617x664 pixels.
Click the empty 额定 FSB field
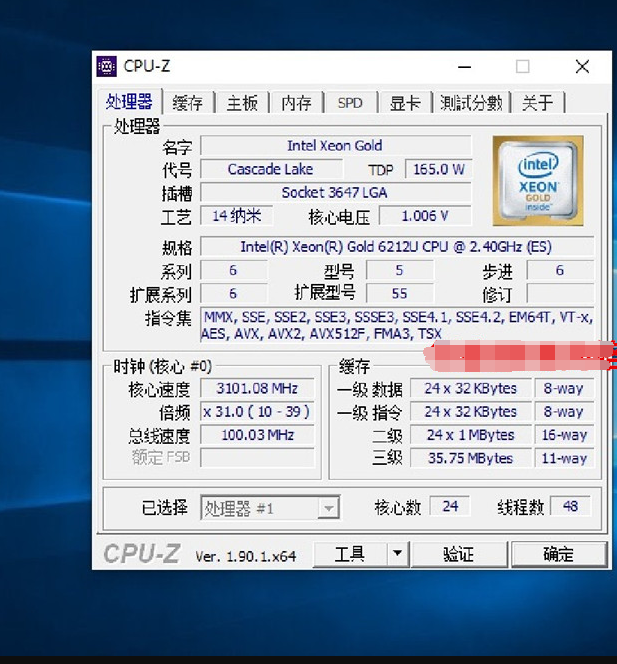(x=257, y=458)
